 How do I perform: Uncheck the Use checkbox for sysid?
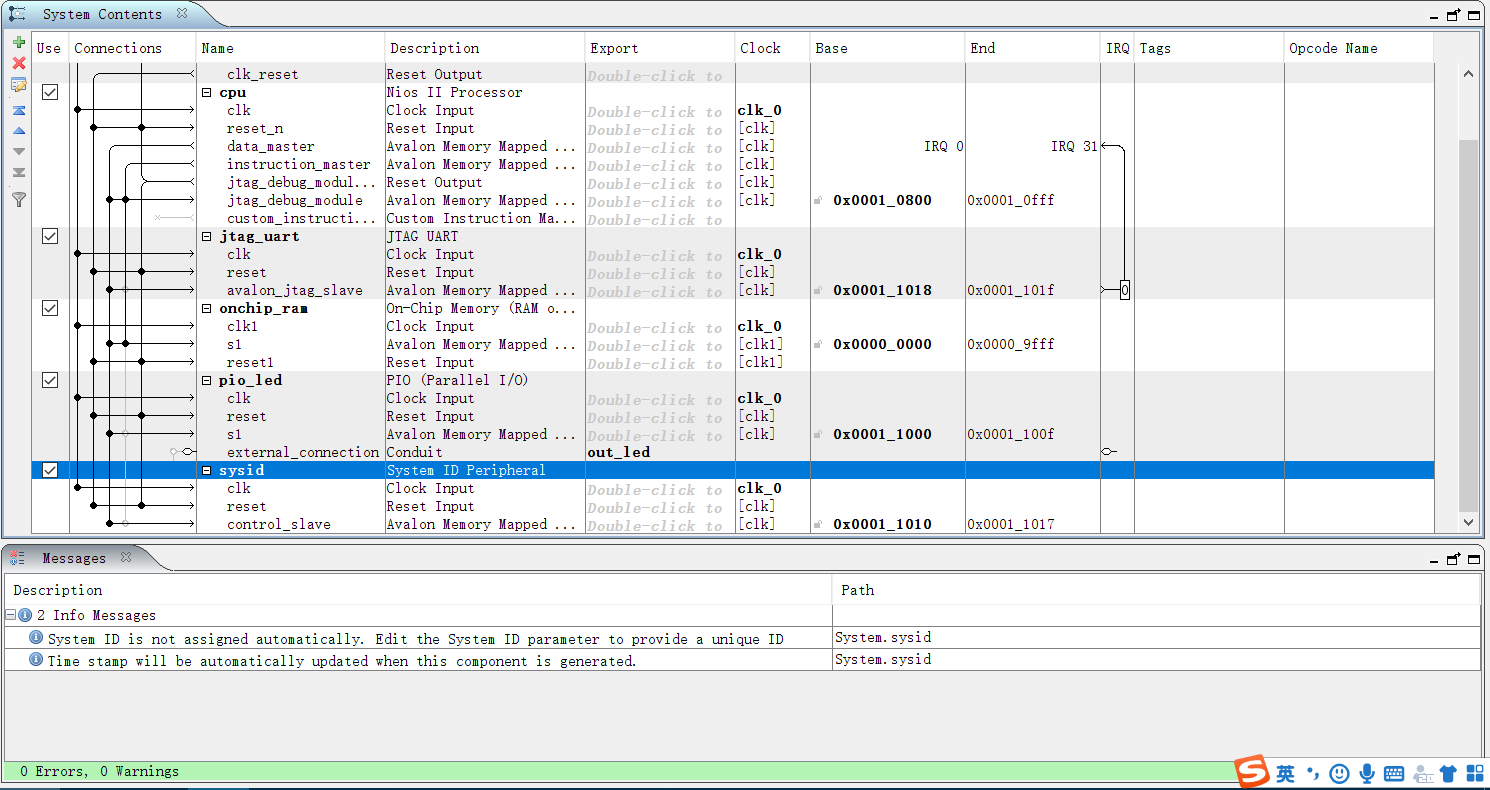pos(50,470)
